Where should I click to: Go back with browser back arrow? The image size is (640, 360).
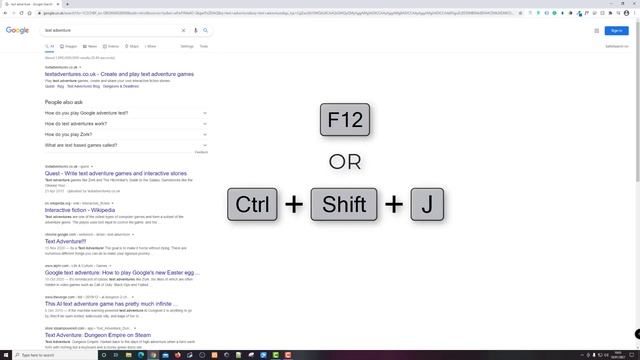point(5,13)
